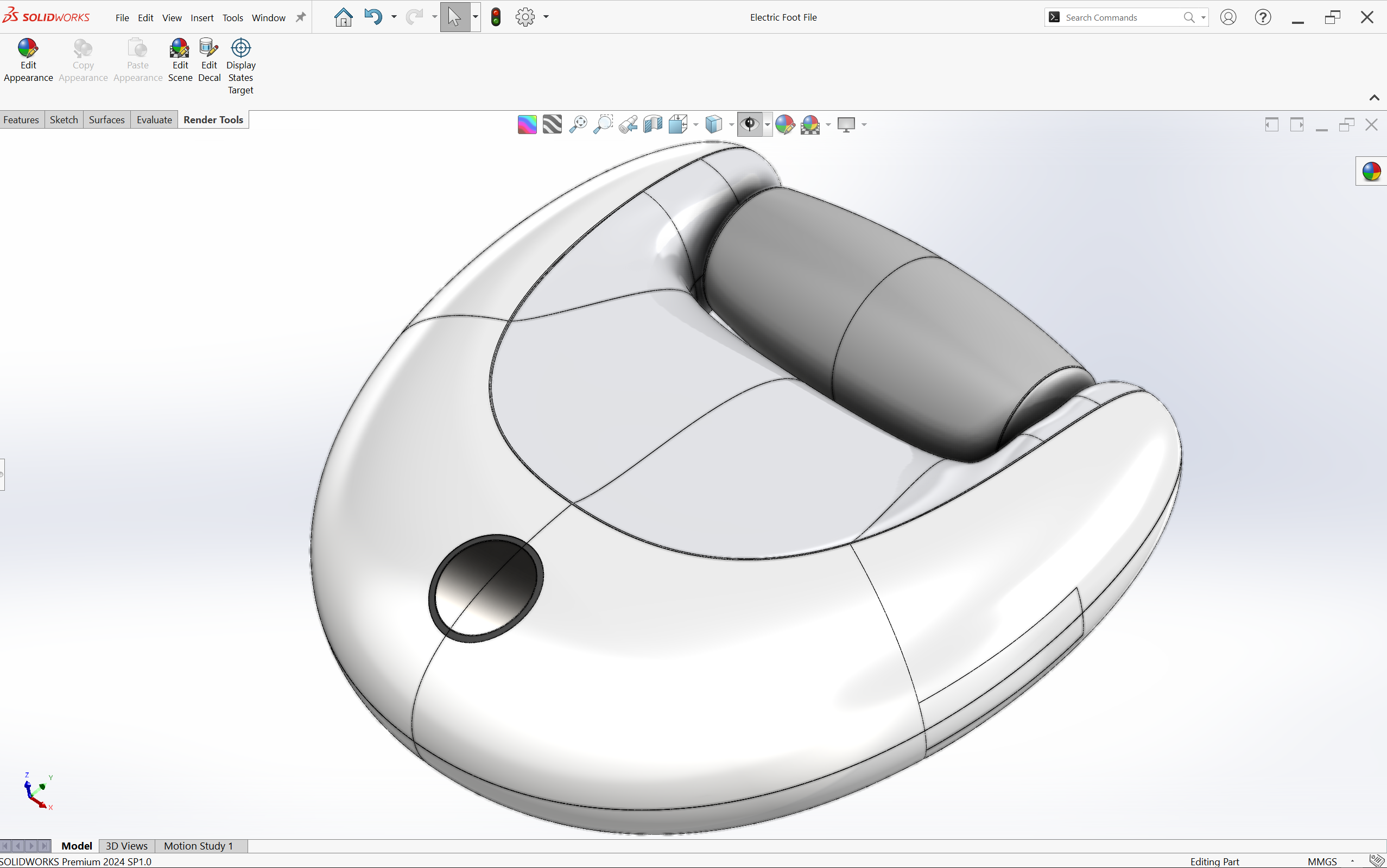The height and width of the screenshot is (868, 1387).
Task: Open the View Settings monitor dropdown
Action: pos(864,124)
